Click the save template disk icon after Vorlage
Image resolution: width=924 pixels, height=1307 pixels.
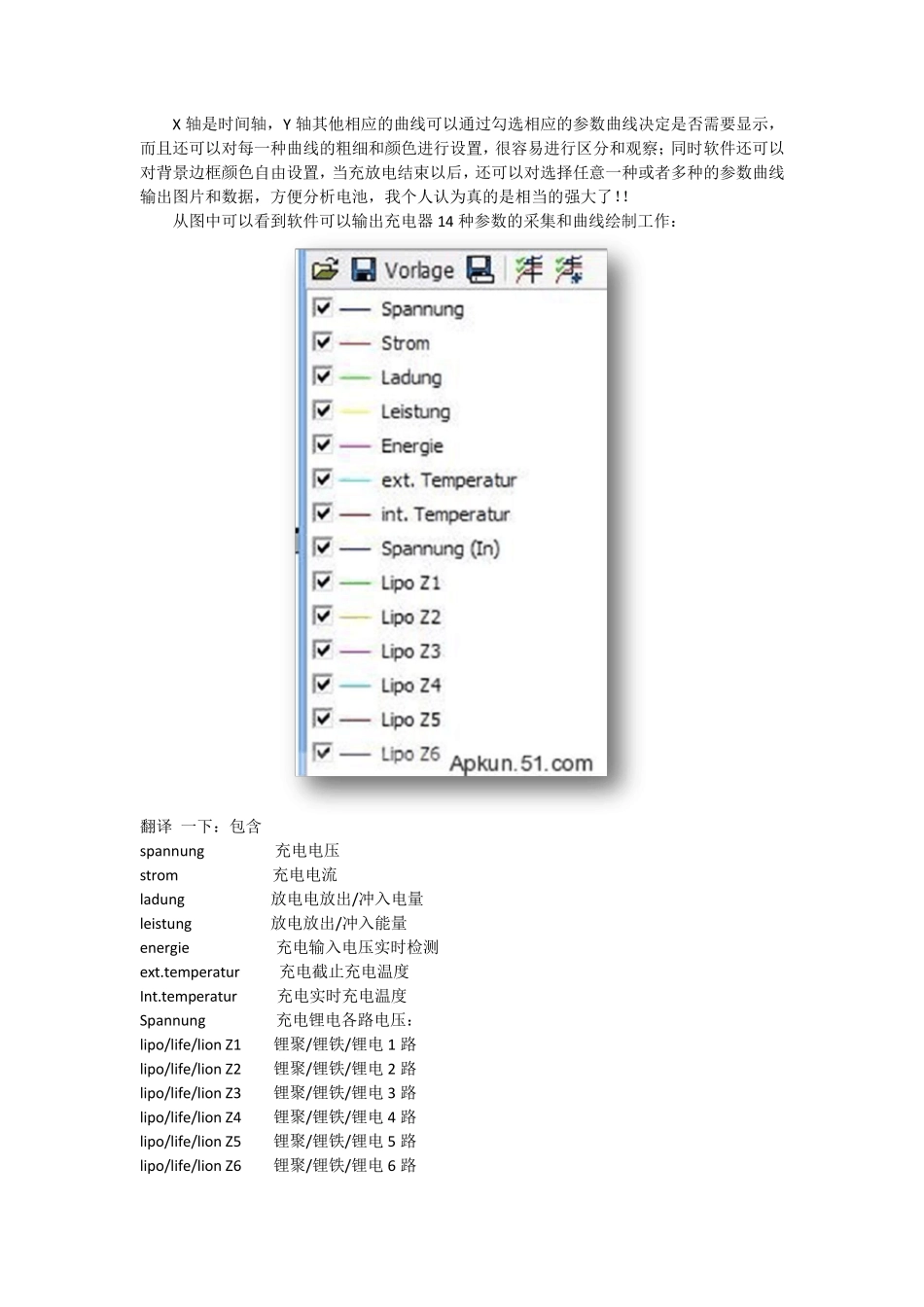coord(480,269)
